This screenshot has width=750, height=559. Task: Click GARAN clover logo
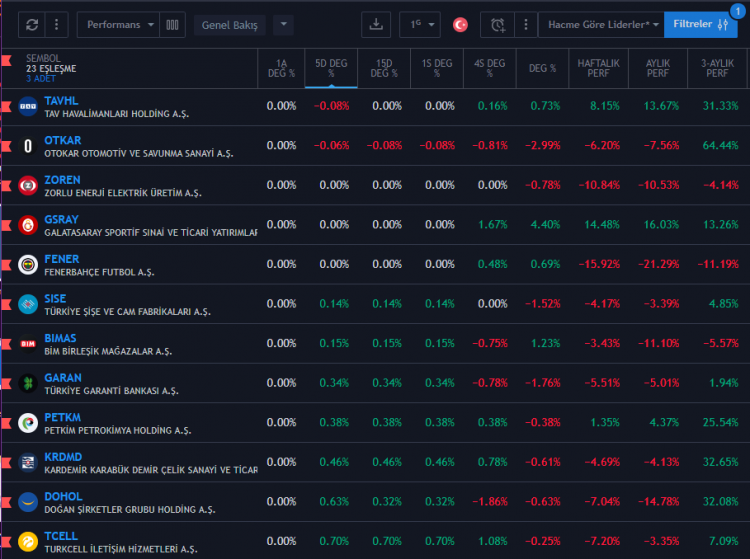(28, 383)
